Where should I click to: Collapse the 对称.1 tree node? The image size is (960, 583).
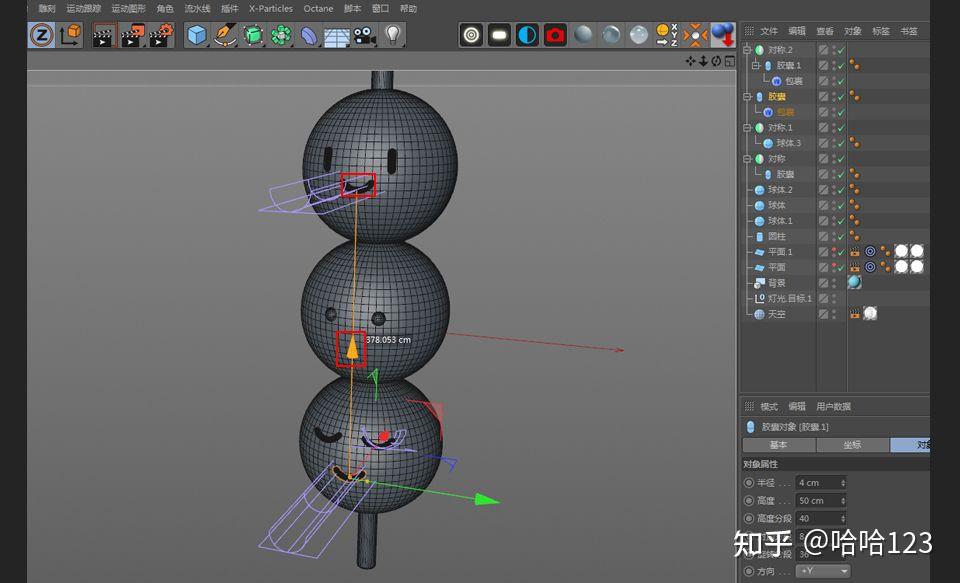[x=747, y=128]
